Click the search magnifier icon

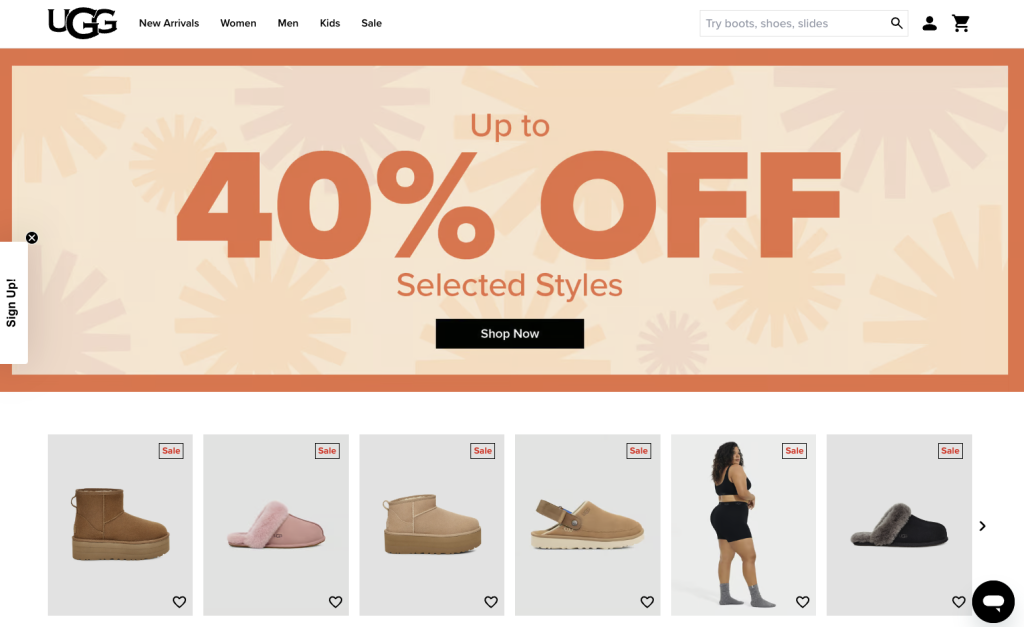(897, 24)
